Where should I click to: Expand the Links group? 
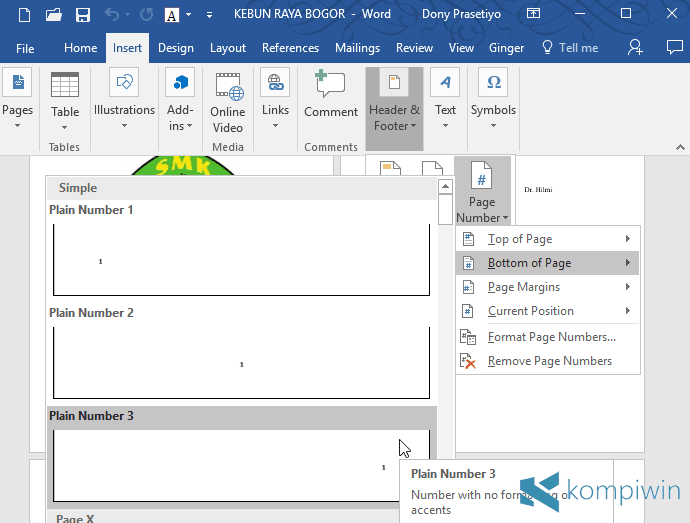(275, 99)
